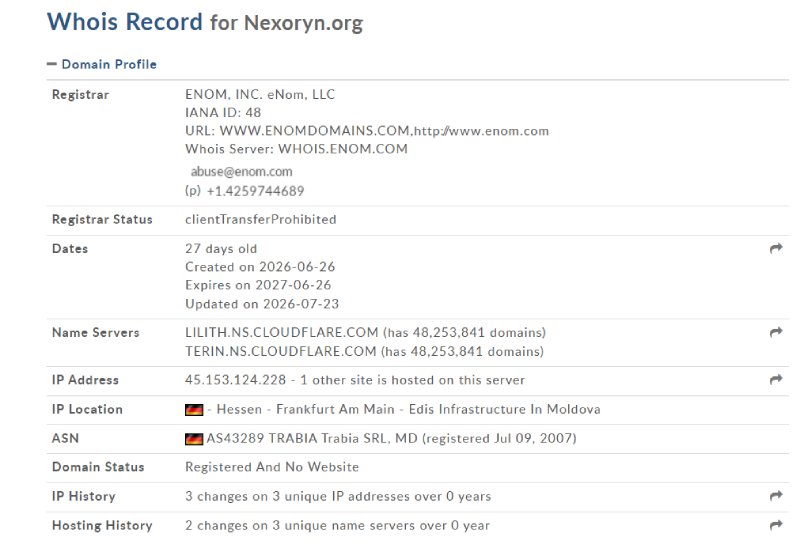This screenshot has height=548, width=800.
Task: Click the minus icon before Domain Profile
Action: coord(51,64)
